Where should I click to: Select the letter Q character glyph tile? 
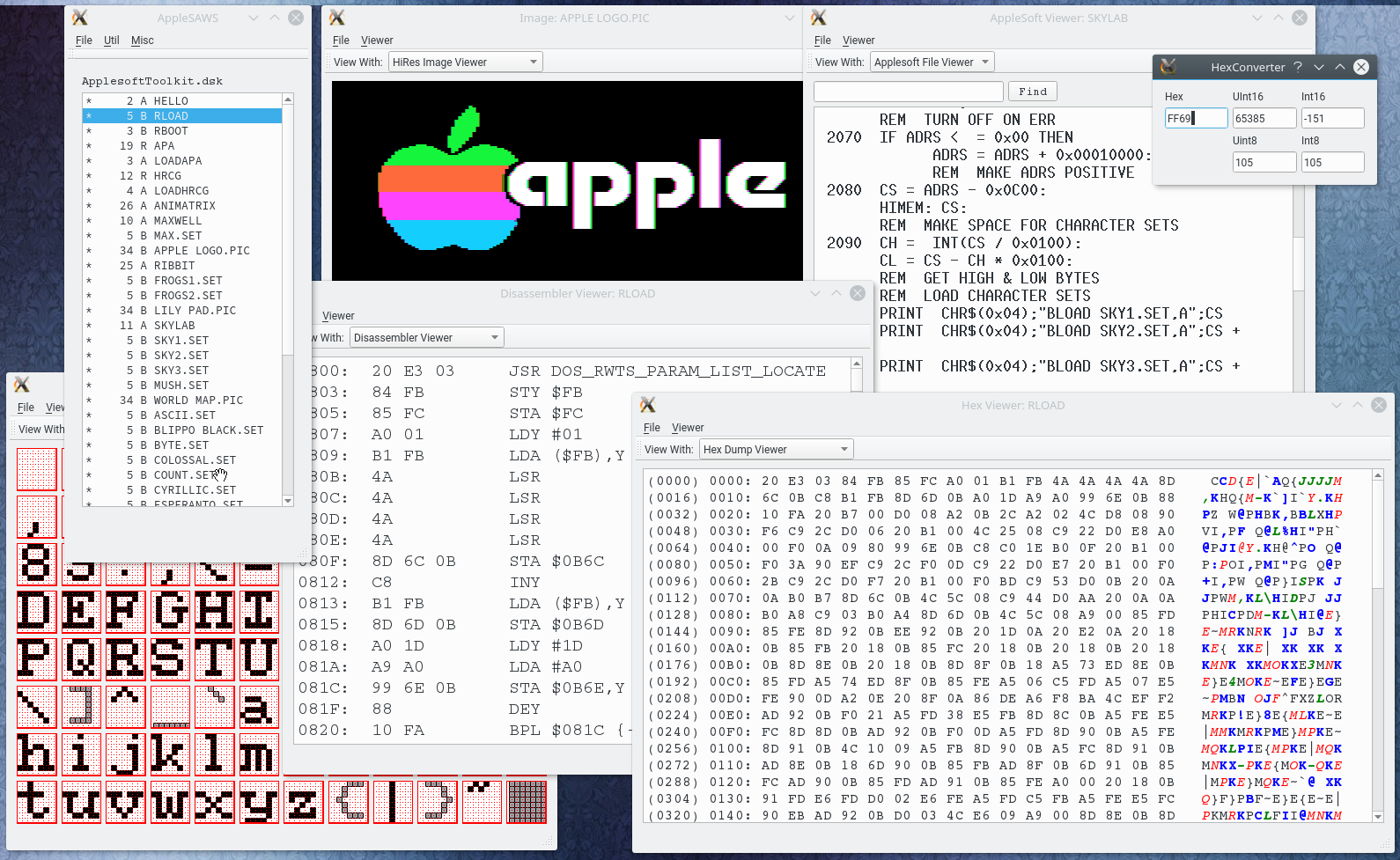(81, 658)
